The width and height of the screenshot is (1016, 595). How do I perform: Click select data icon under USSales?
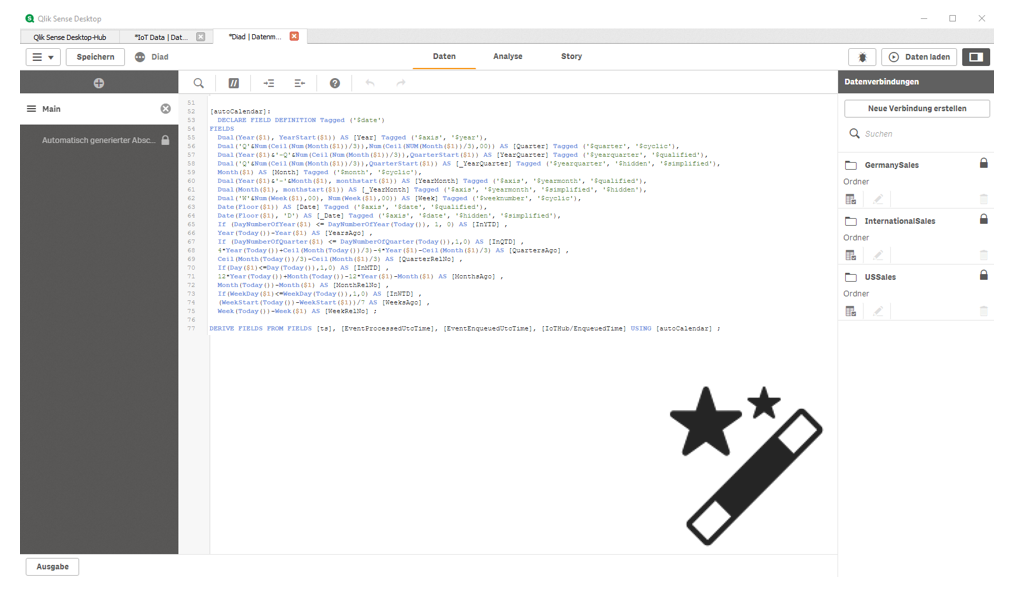(851, 311)
